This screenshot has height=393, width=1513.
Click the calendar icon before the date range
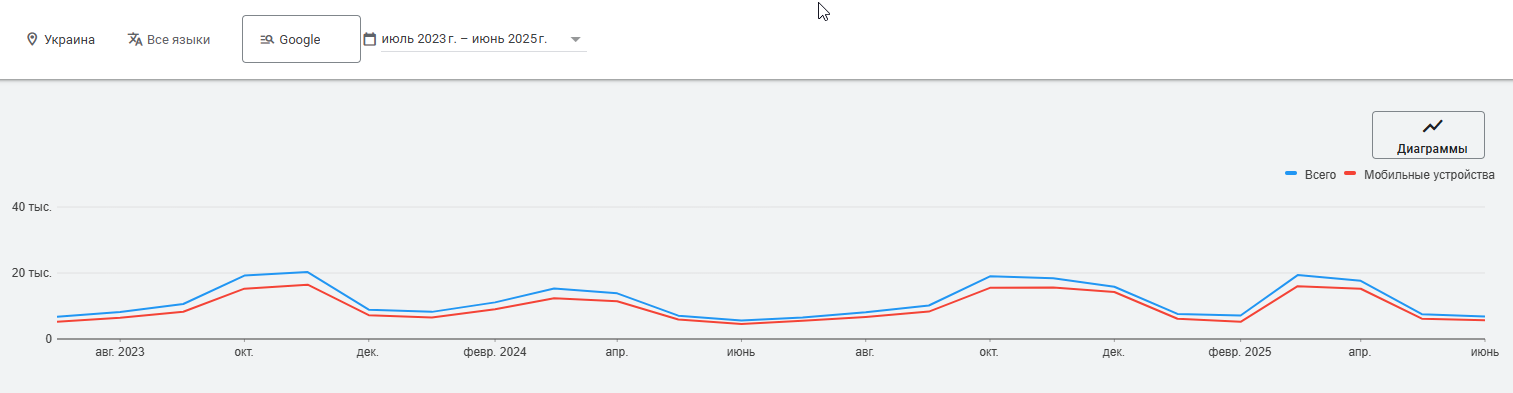coord(370,39)
